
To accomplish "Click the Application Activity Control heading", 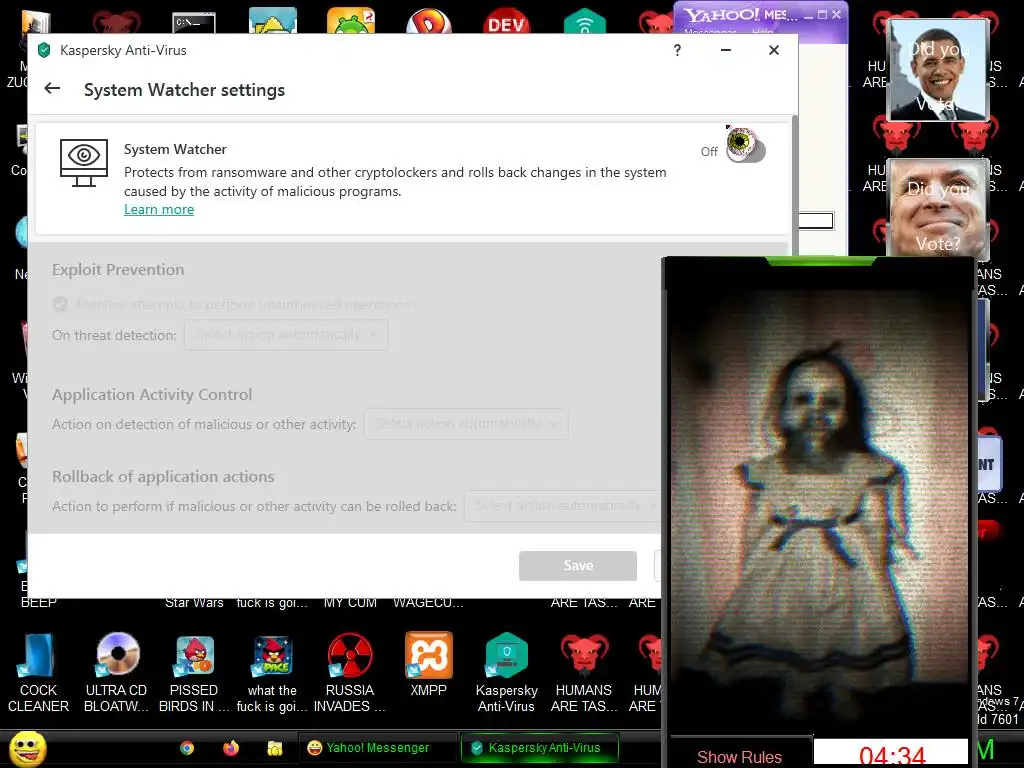I will (152, 394).
